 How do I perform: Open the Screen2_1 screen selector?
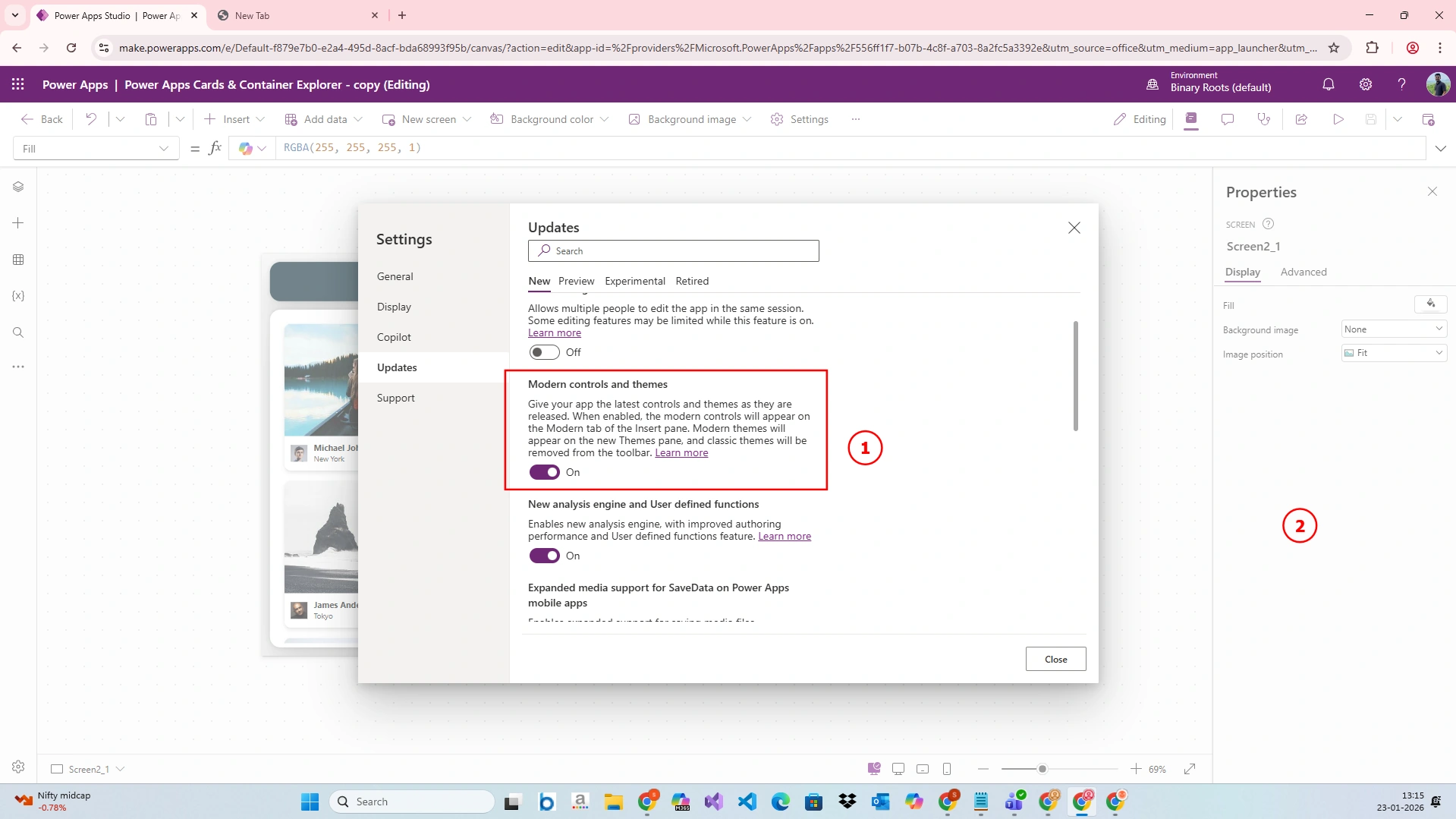pos(88,769)
